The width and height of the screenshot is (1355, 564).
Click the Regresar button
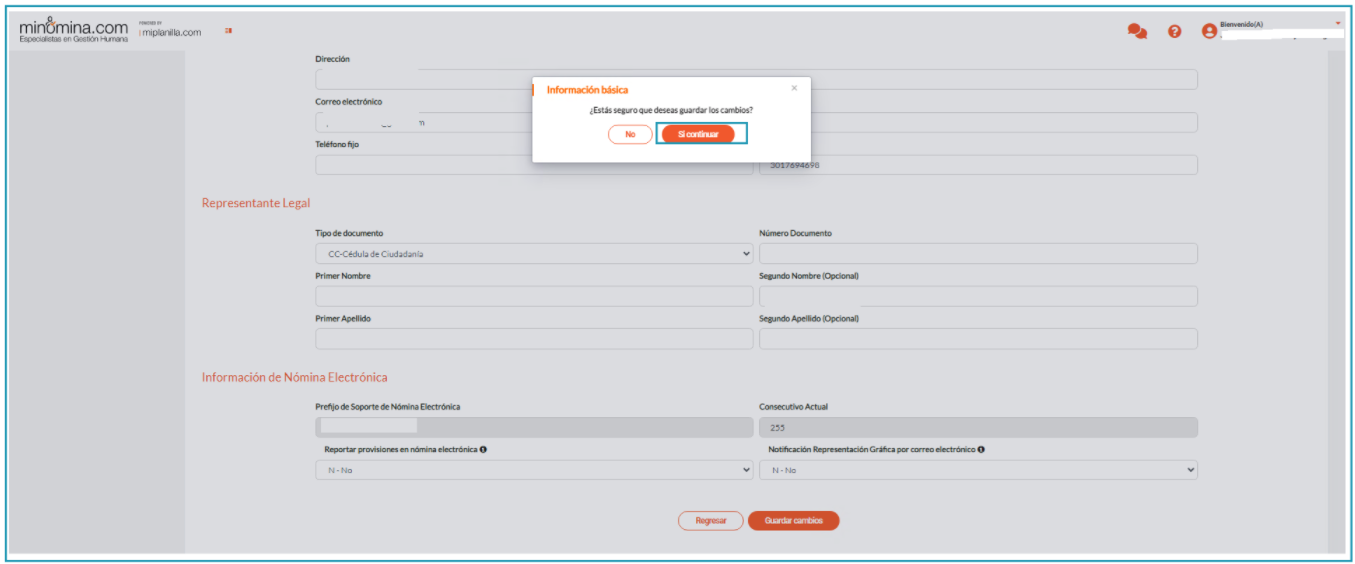pos(710,521)
